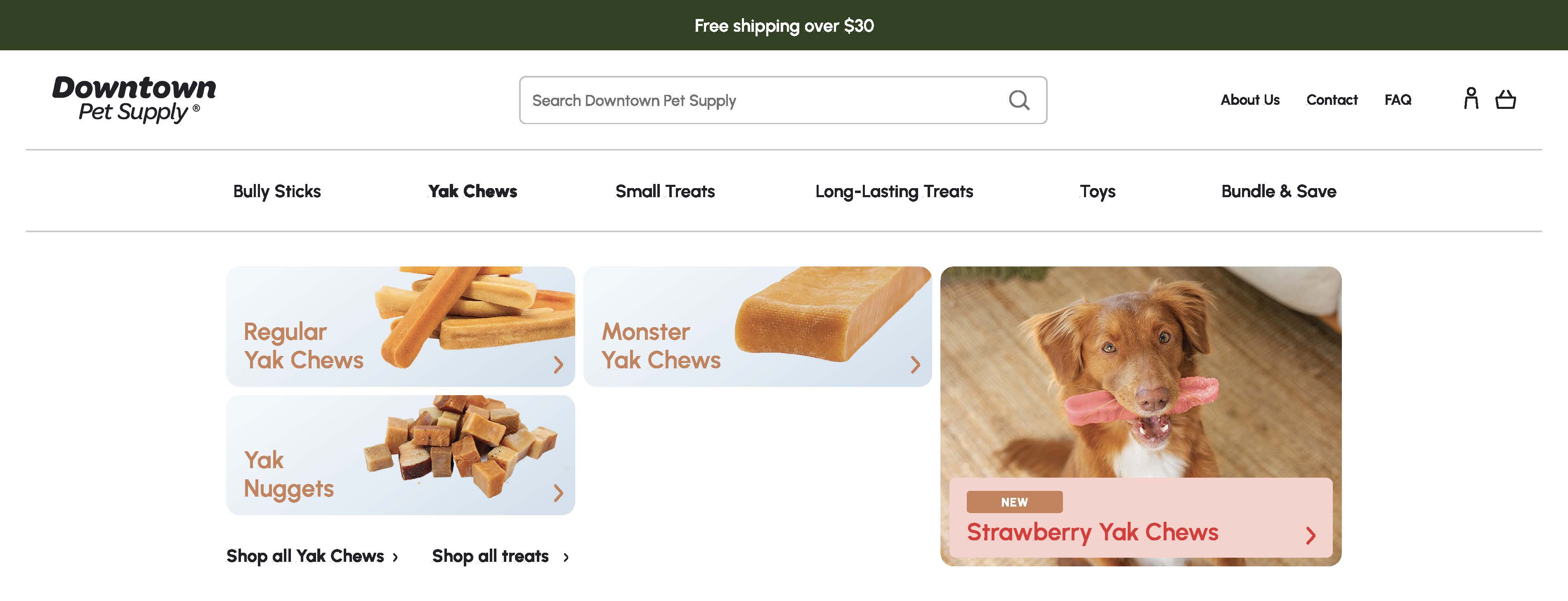This screenshot has width=1568, height=601.
Task: Click the Downtown Pet Supply logo
Action: pos(134,99)
